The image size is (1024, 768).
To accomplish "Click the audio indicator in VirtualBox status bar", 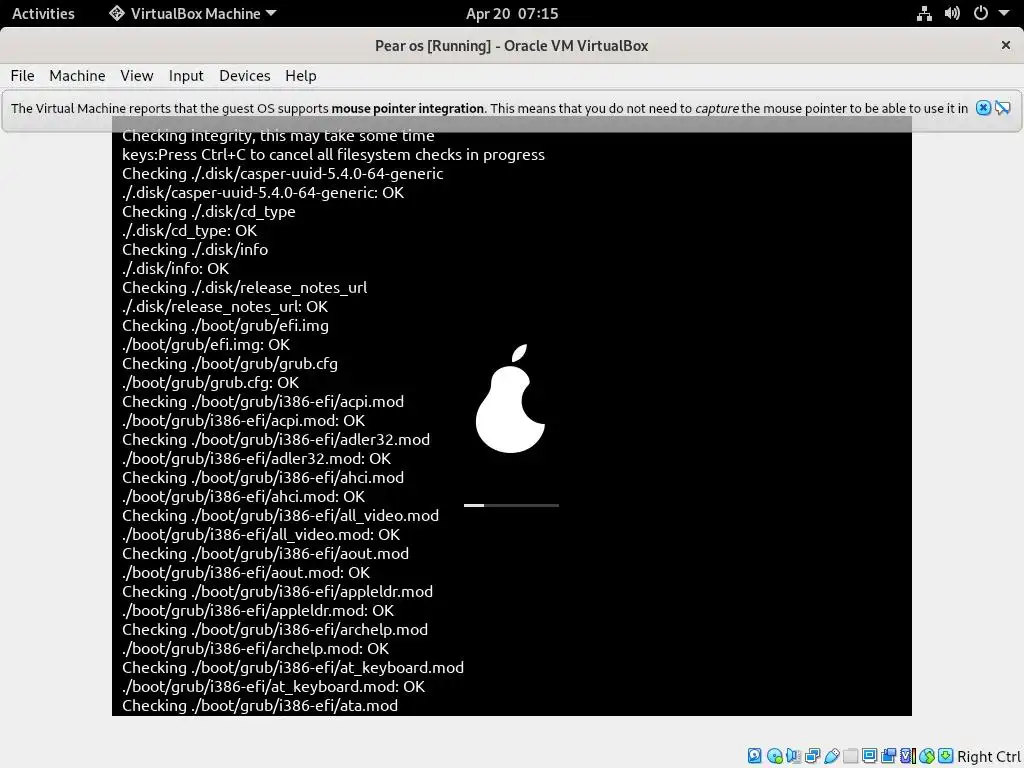I will (x=793, y=756).
